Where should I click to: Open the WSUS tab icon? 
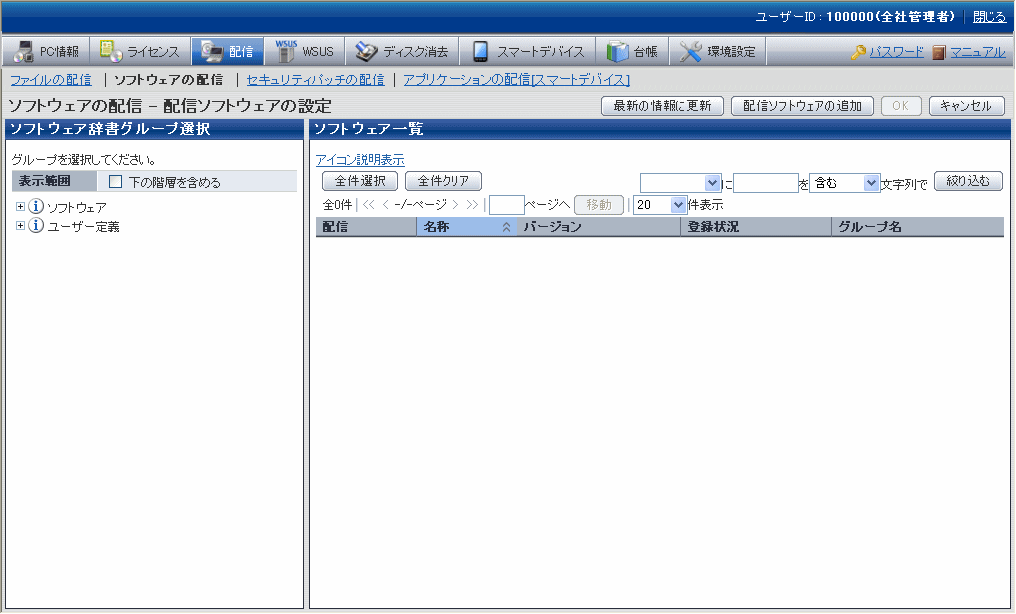pos(287,52)
